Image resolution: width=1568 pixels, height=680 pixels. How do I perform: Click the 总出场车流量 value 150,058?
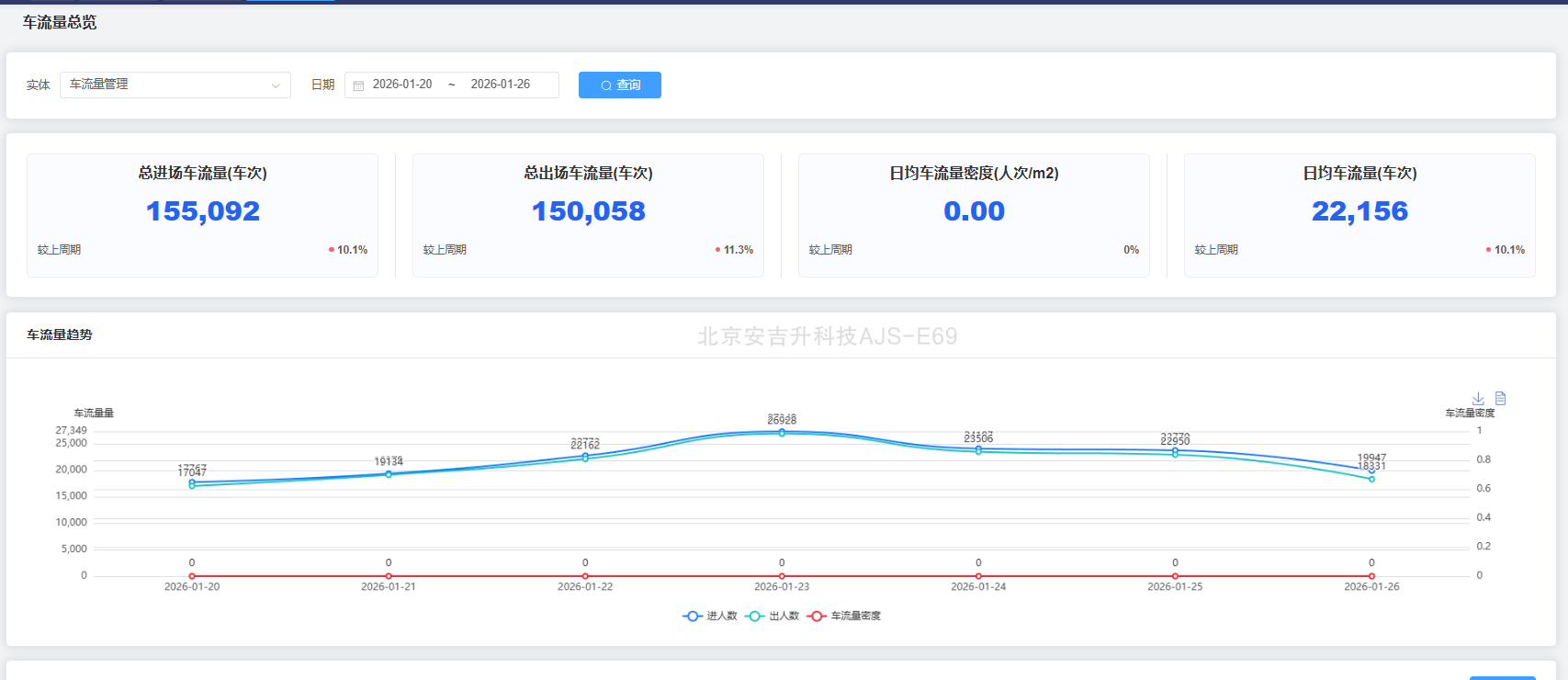[588, 211]
